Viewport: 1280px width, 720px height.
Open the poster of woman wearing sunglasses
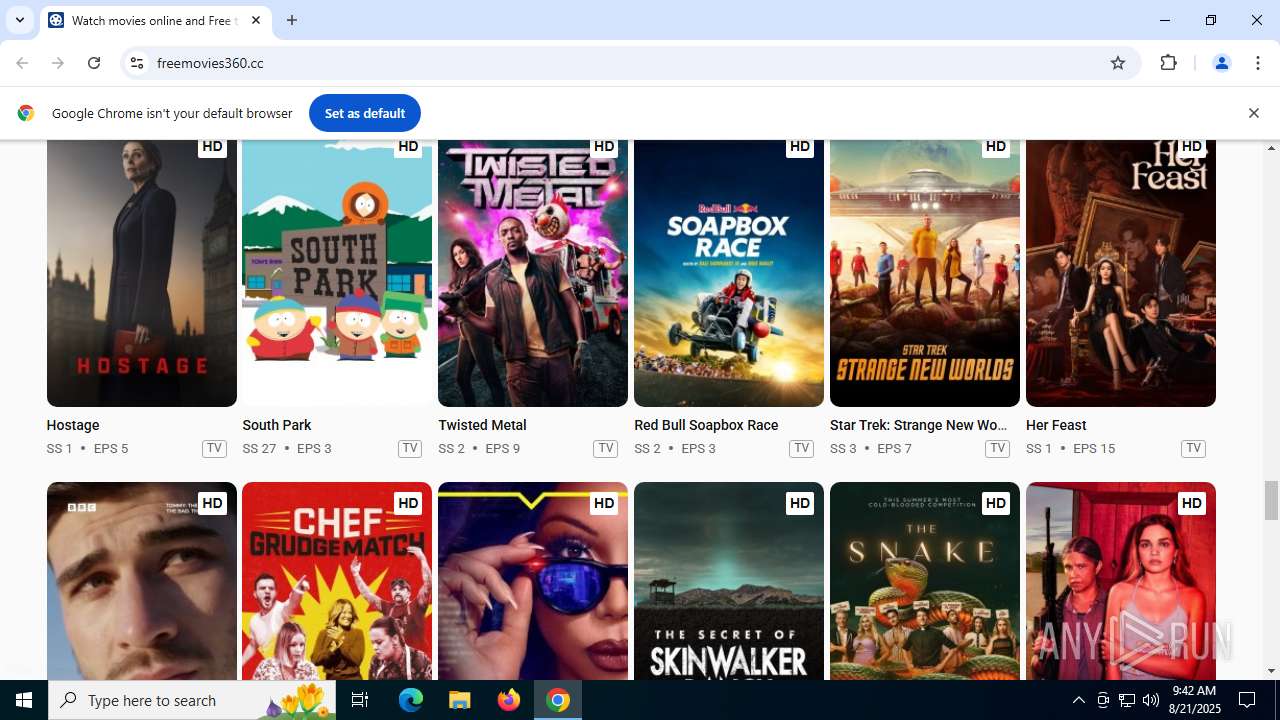(x=533, y=581)
